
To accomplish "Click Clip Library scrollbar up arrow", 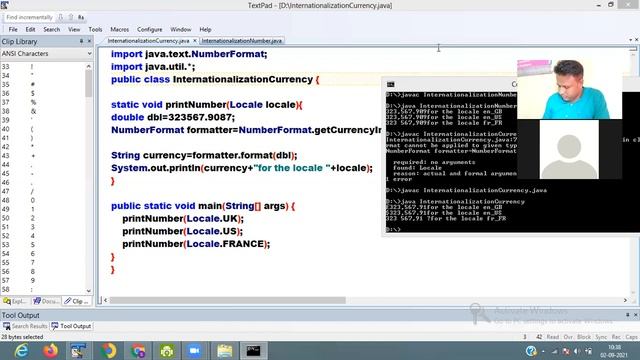I will [89, 66].
